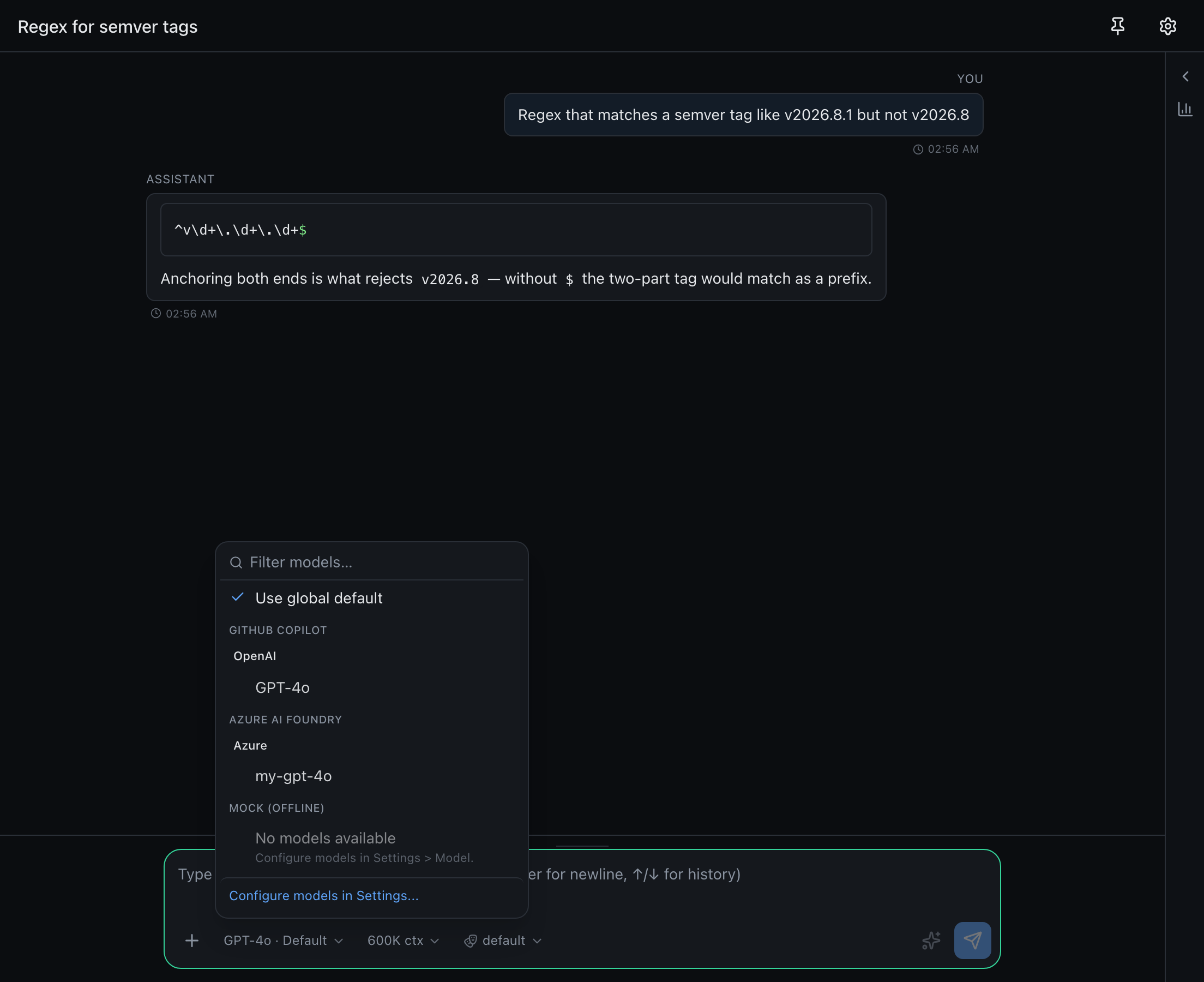This screenshot has width=1204, height=982.
Task: Click the Configure models in Settings > Model hint
Action: (364, 858)
